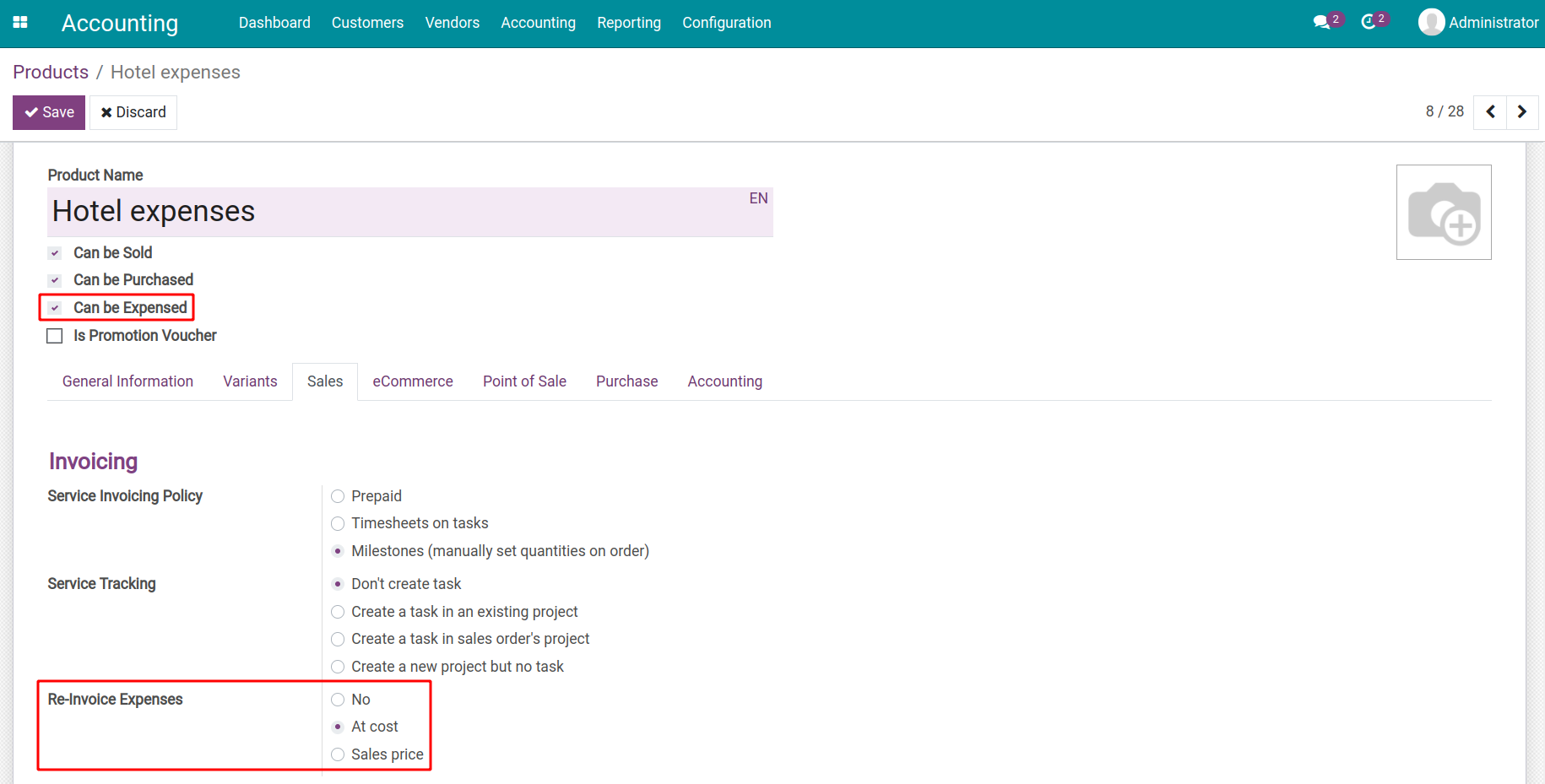Viewport: 1545px width, 784px height.
Task: Set Re-Invoice Expenses to Sales price
Action: (338, 754)
